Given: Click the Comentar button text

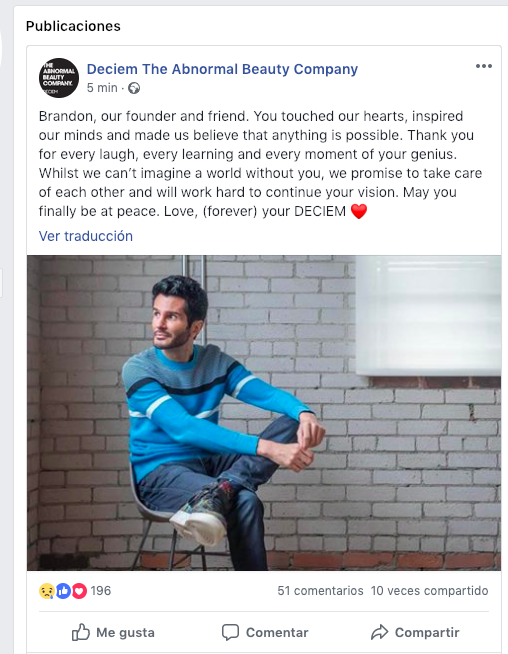Looking at the screenshot, I should click(x=277, y=632).
